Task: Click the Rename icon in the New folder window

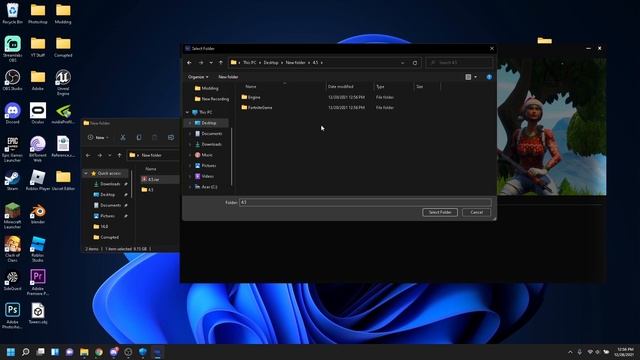Action: (171, 138)
